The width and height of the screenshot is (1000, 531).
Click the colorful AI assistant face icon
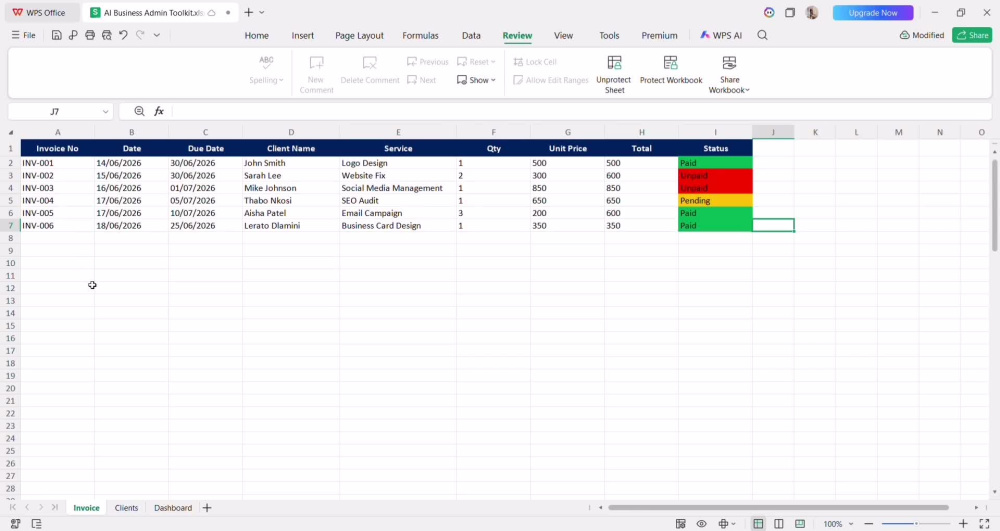769,13
